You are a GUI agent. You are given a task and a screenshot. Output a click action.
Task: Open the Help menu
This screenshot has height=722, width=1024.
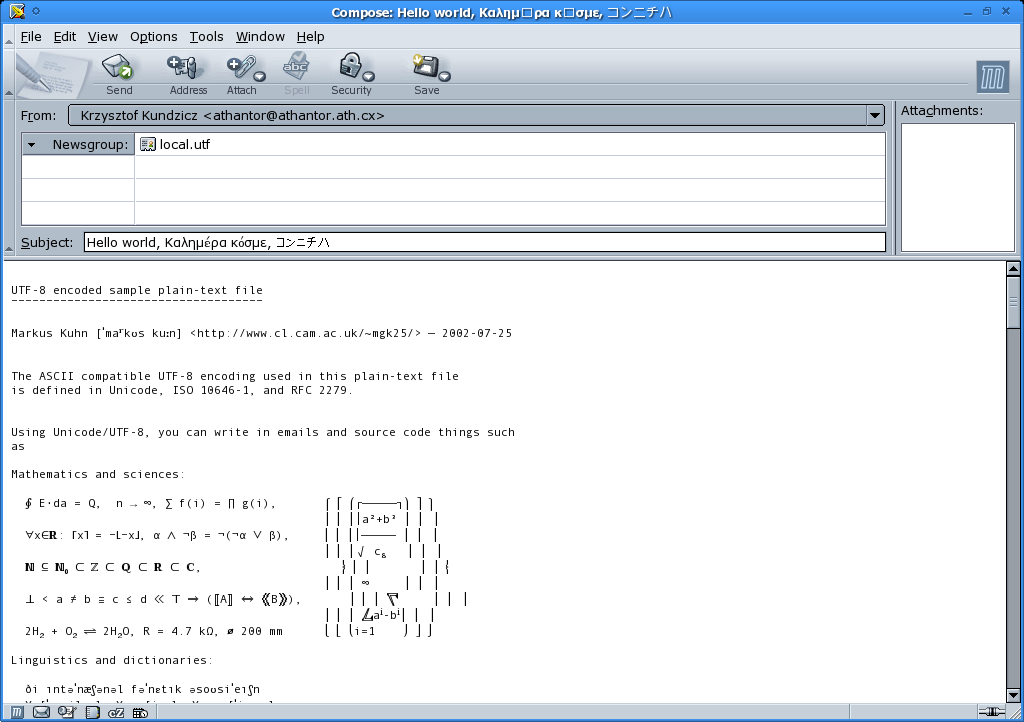click(x=310, y=37)
